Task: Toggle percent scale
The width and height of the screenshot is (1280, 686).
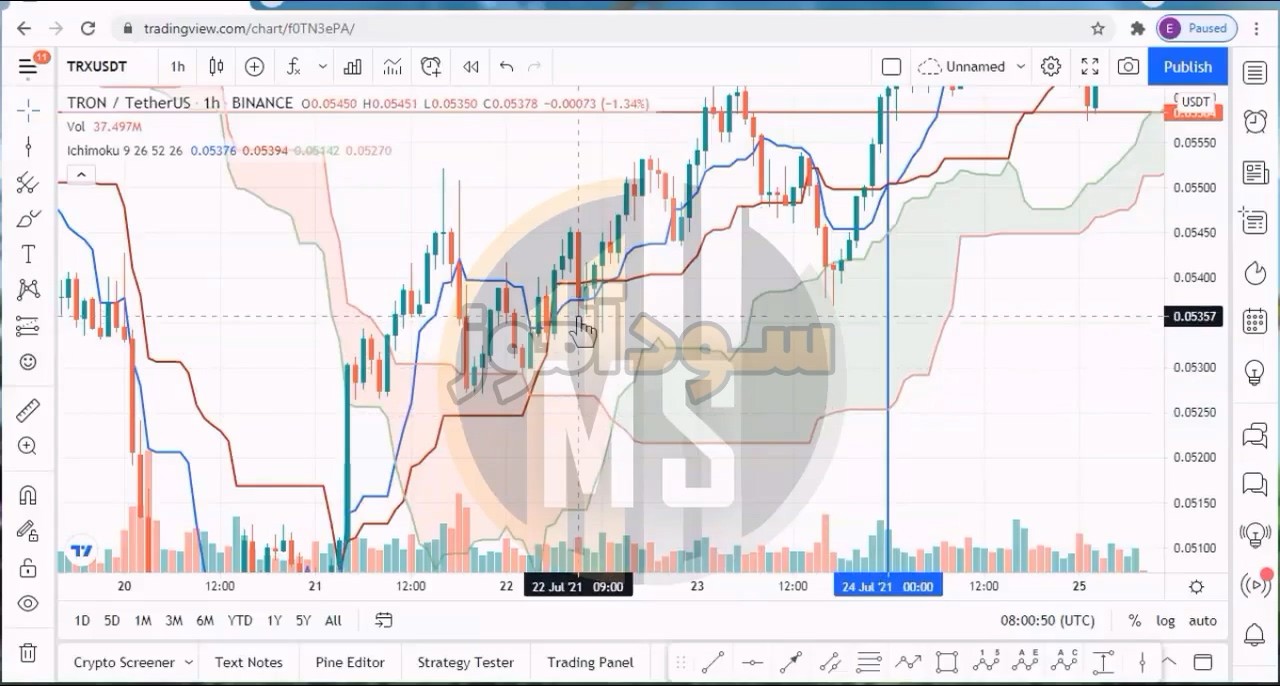Action: coord(1134,621)
